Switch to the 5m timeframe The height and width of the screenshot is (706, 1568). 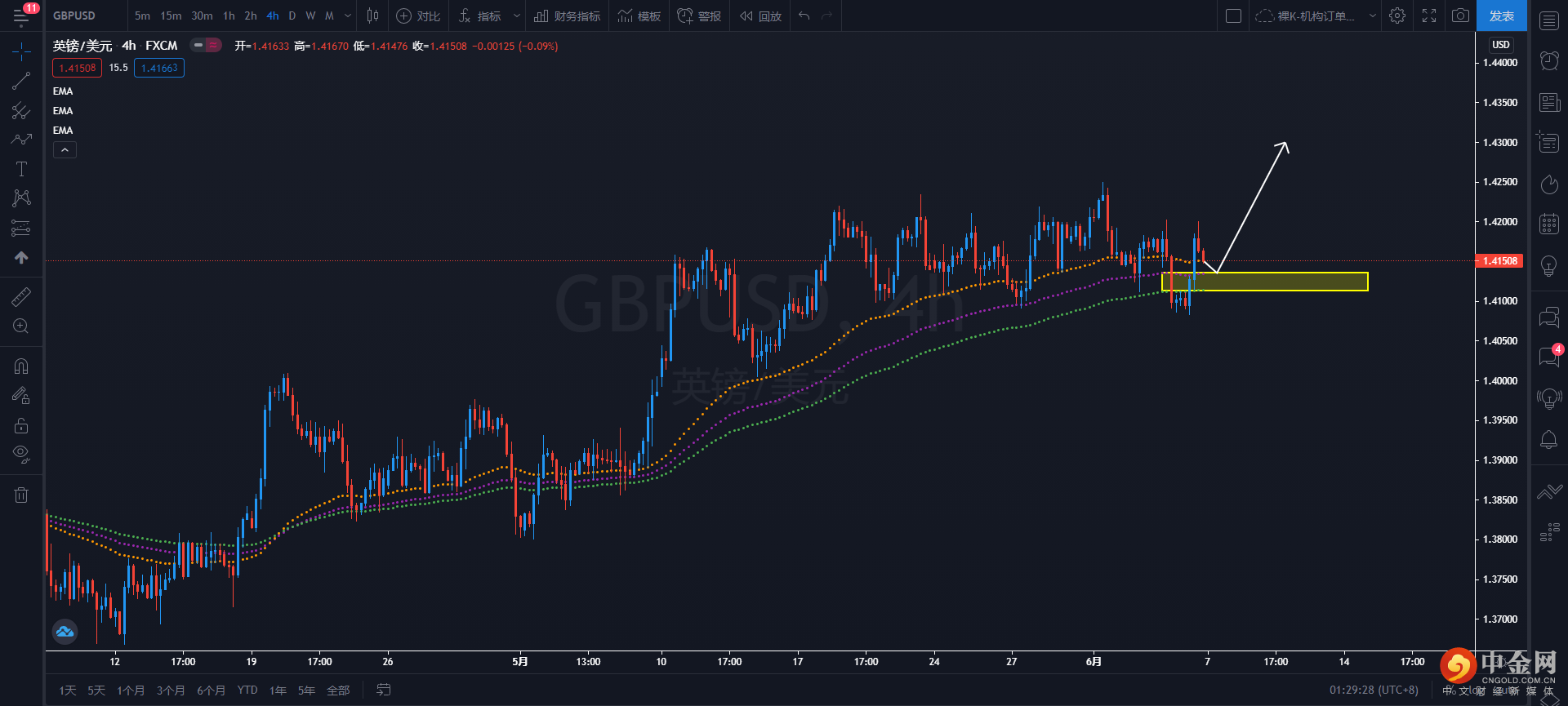point(142,16)
